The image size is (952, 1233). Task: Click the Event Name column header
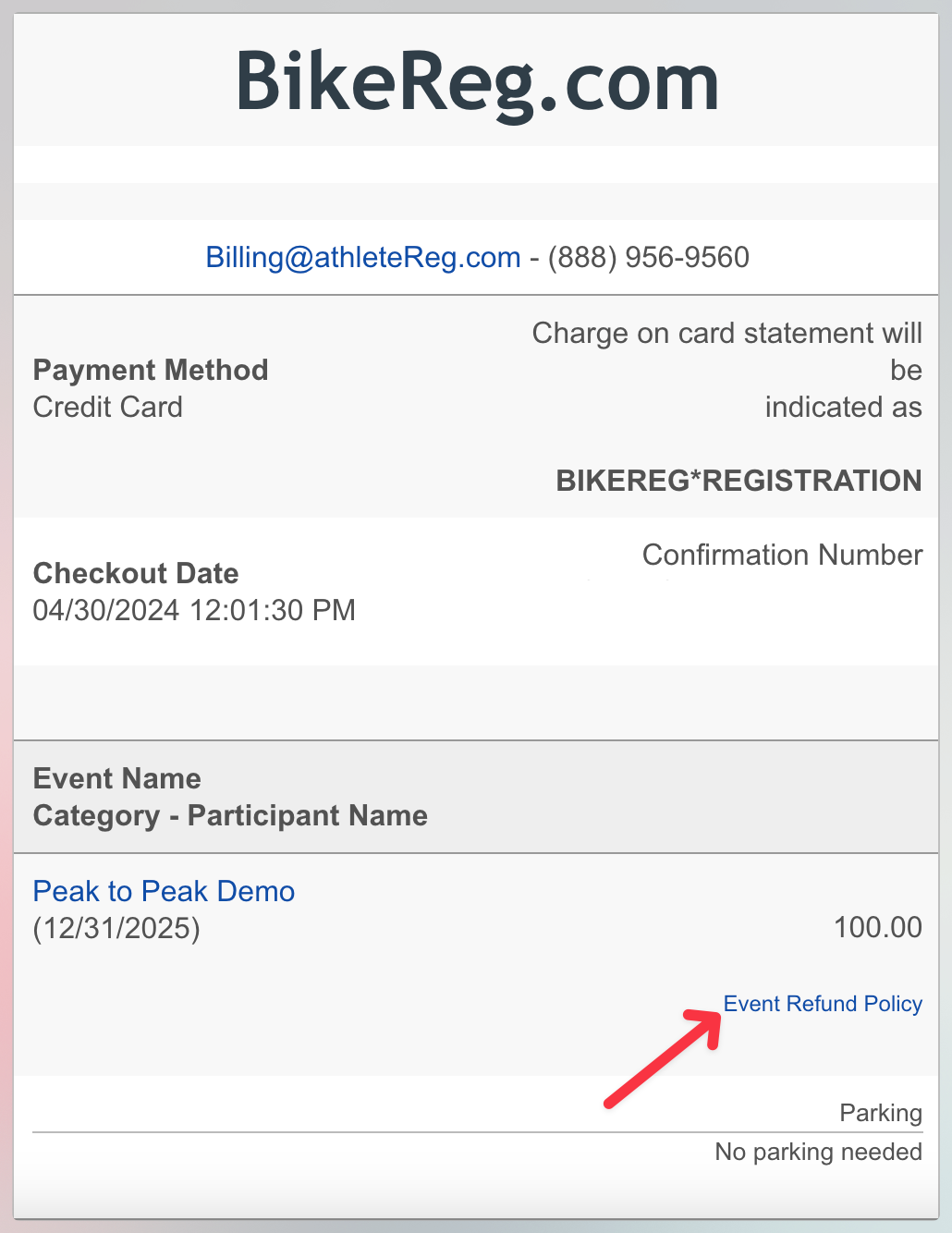coord(117,778)
